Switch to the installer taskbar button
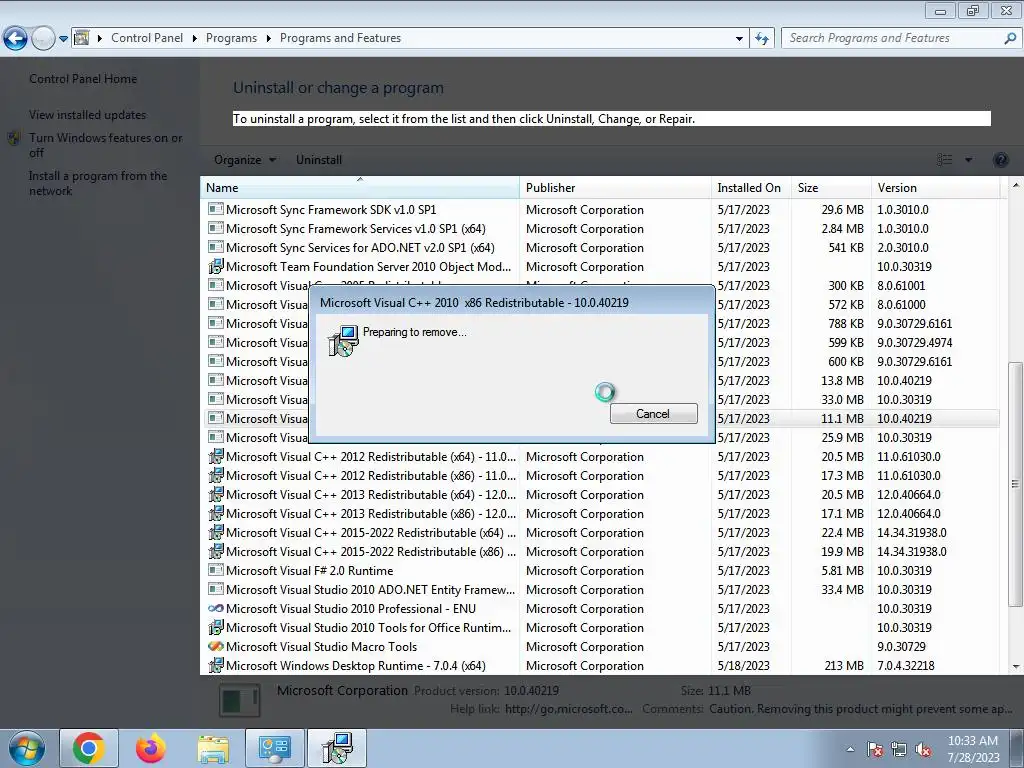 337,748
